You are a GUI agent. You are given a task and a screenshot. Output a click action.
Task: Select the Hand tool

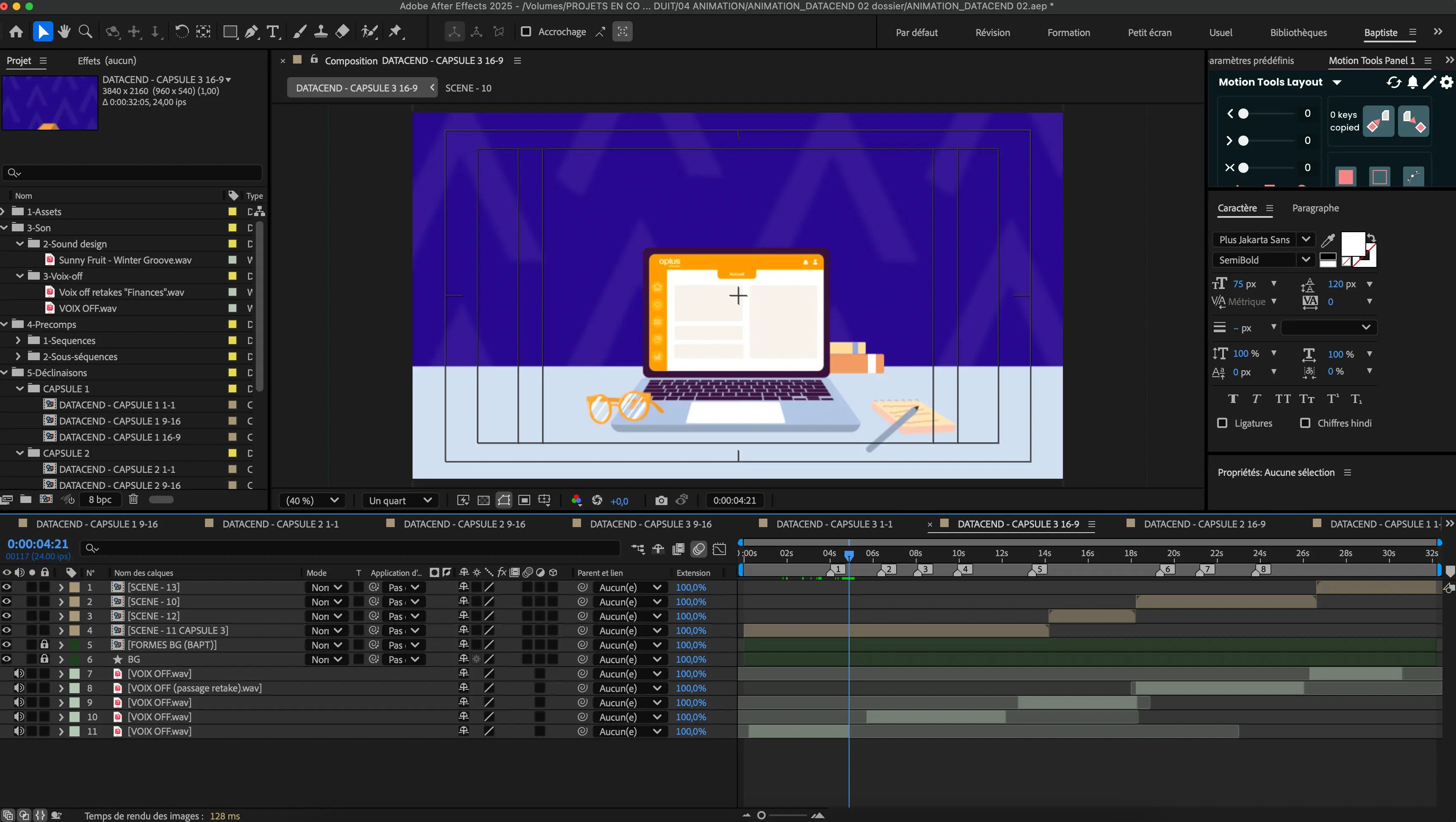64,32
